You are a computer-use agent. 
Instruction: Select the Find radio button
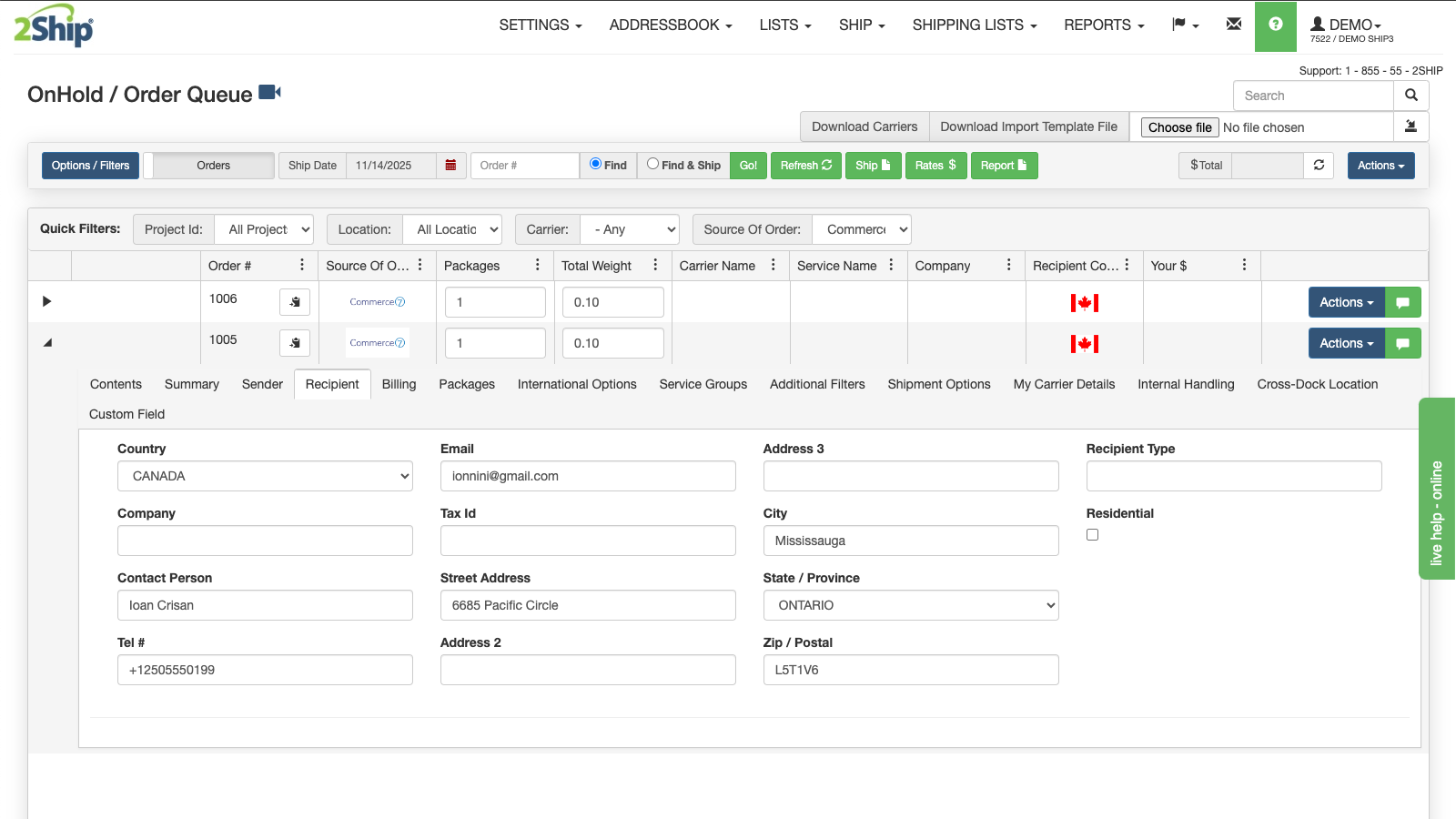[595, 164]
